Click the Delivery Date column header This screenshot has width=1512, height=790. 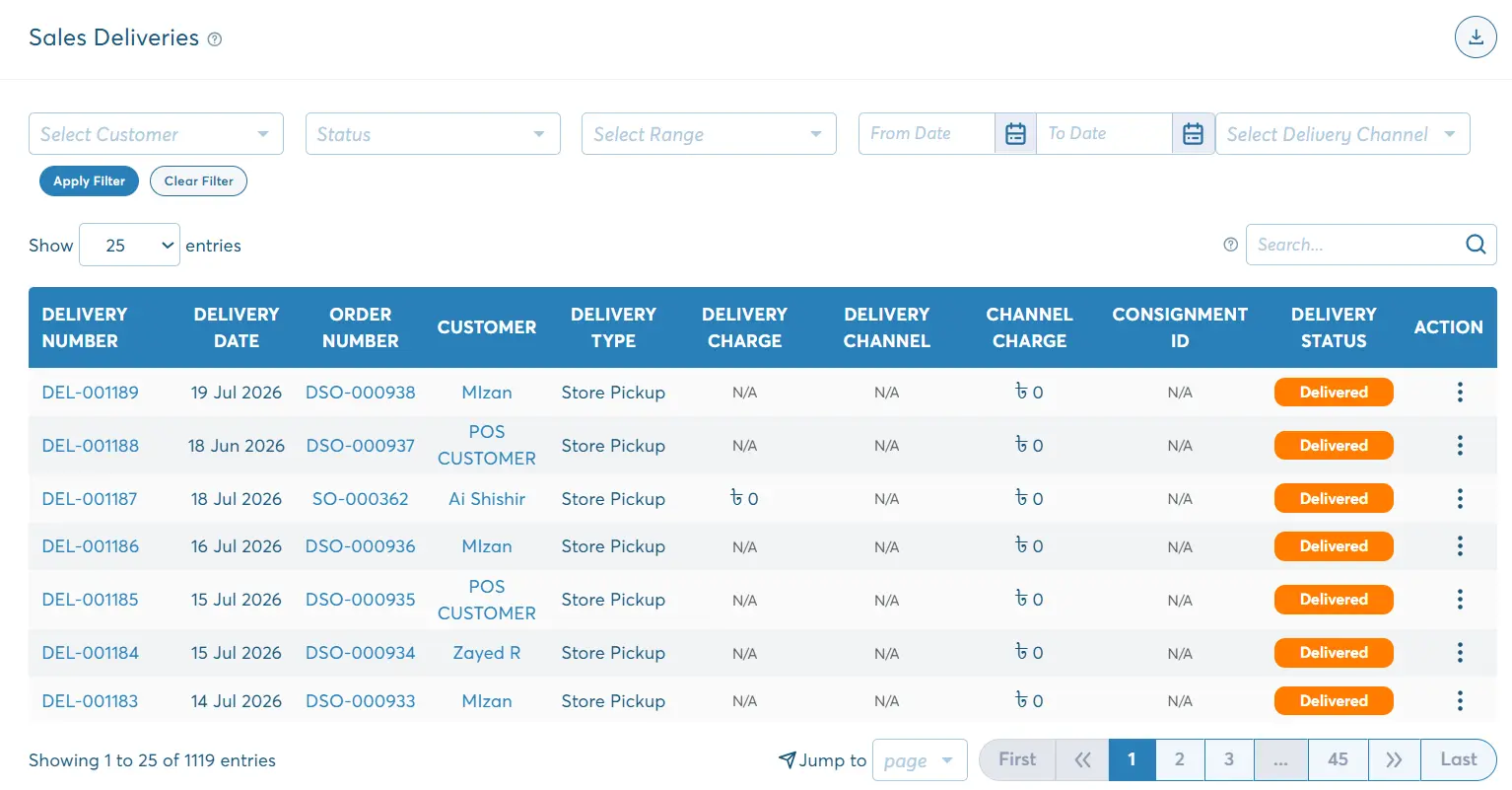[237, 327]
